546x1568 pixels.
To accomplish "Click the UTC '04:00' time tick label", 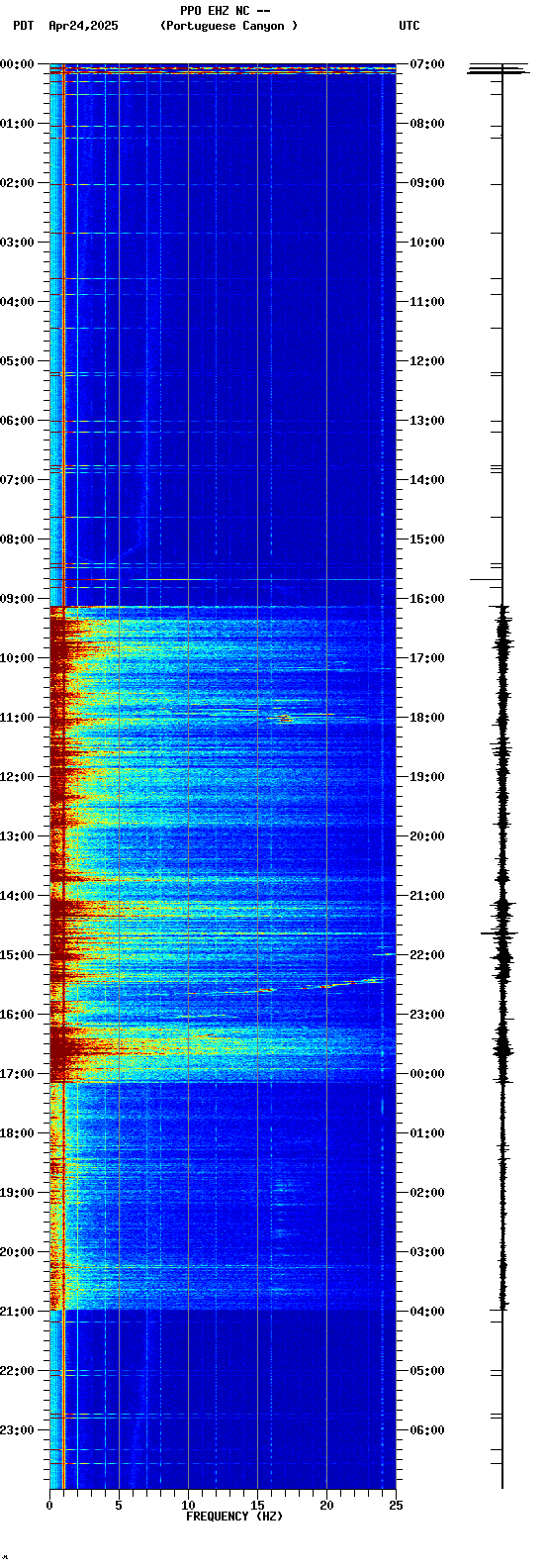I will click(x=427, y=1312).
